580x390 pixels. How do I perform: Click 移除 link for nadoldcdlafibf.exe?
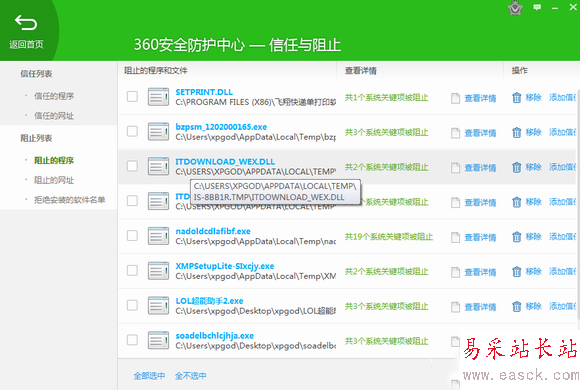pyautogui.click(x=533, y=236)
